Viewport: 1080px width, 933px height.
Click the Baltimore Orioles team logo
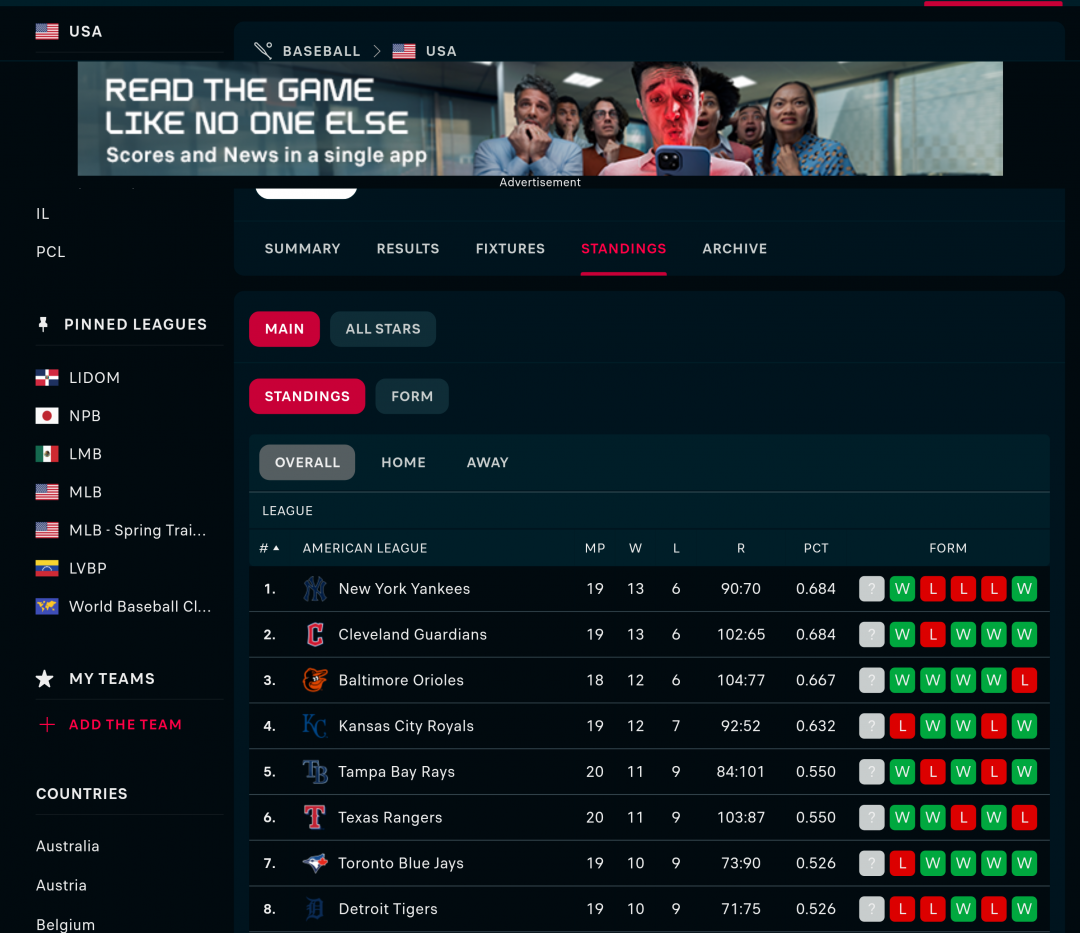(315, 680)
